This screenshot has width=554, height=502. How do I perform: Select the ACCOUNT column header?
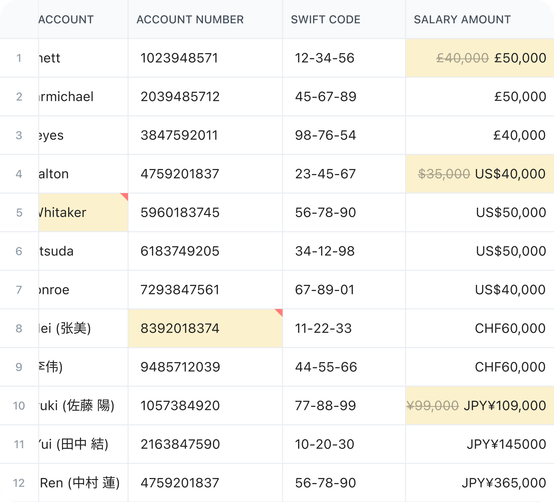tap(83, 19)
